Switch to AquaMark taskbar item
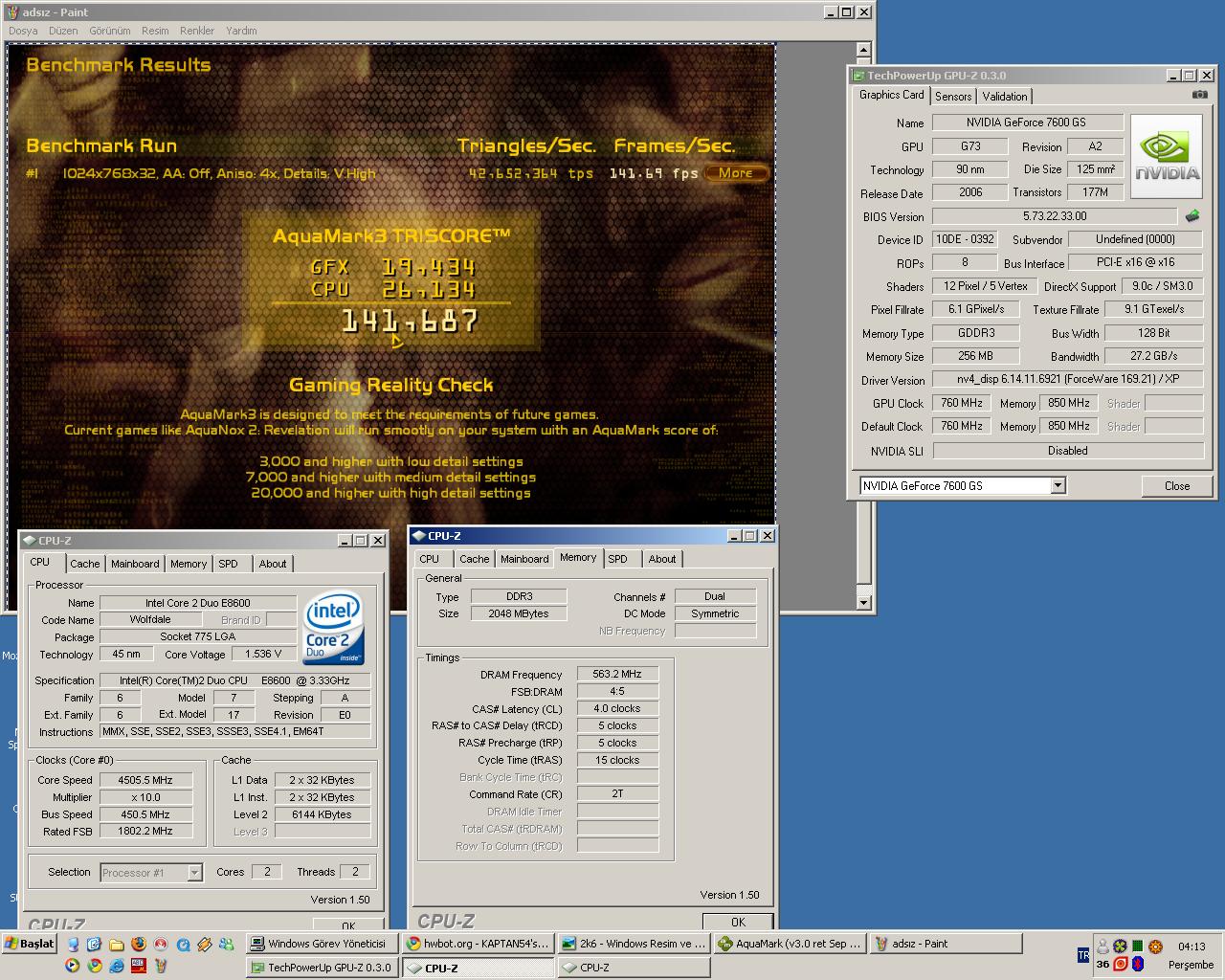 791,944
